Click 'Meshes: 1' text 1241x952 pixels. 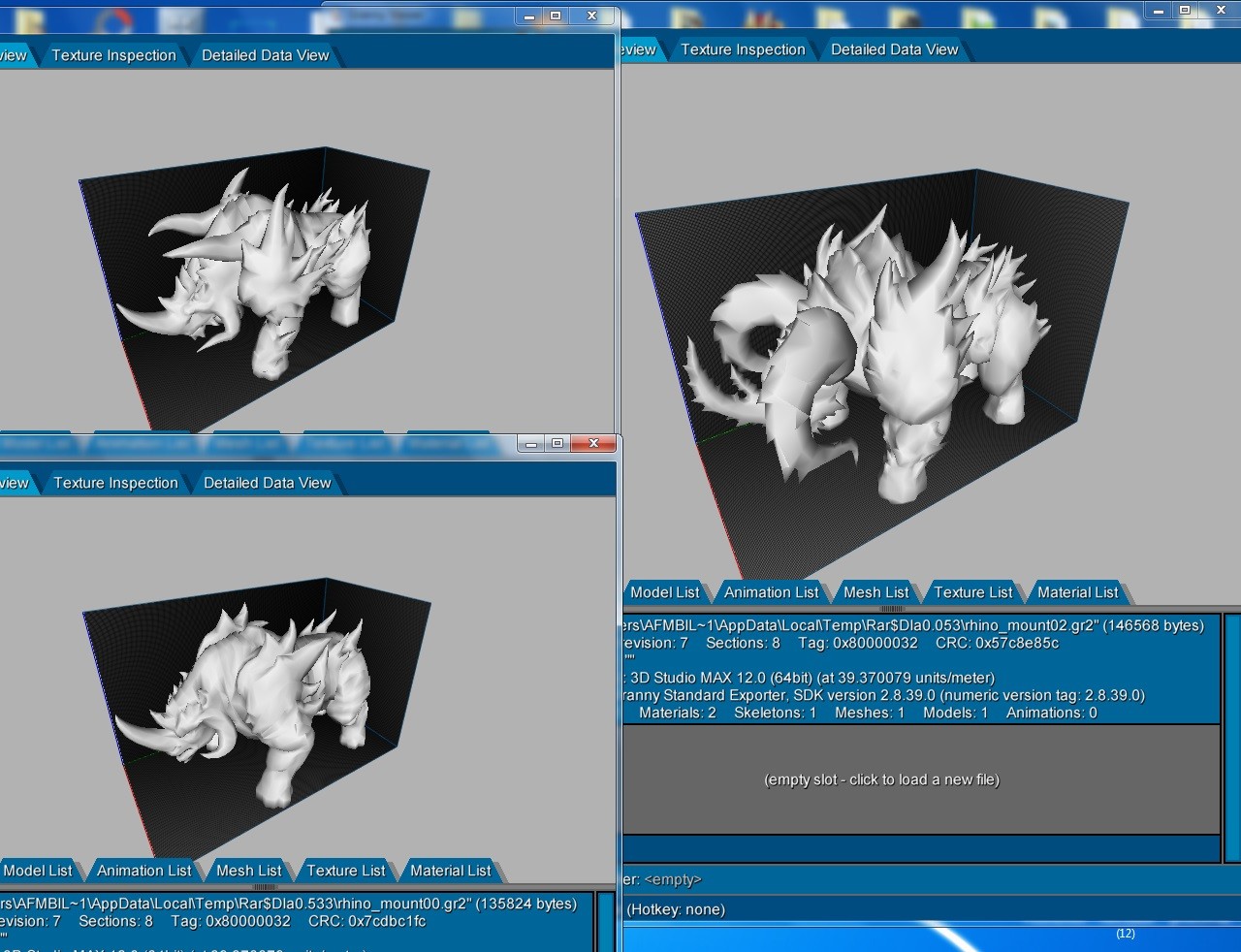(870, 713)
